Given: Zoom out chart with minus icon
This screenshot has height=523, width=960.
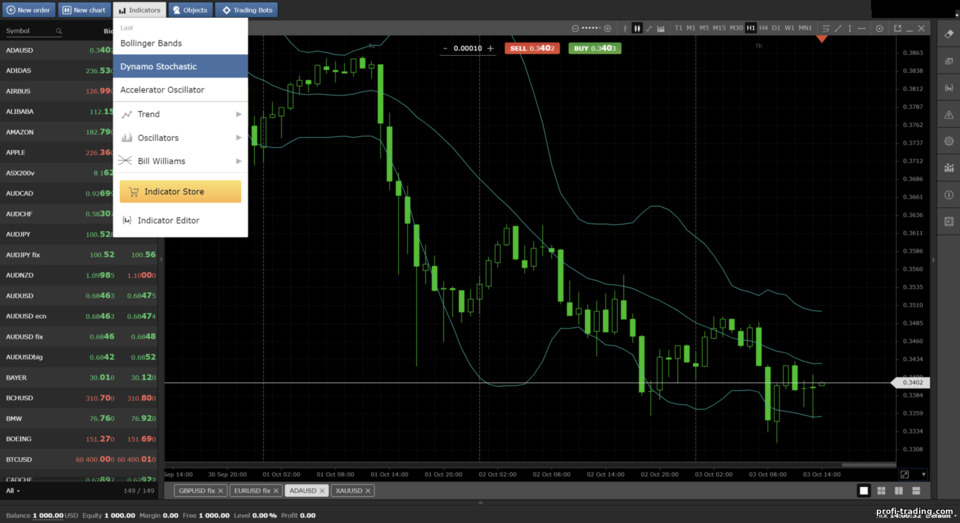Looking at the screenshot, I should [575, 28].
